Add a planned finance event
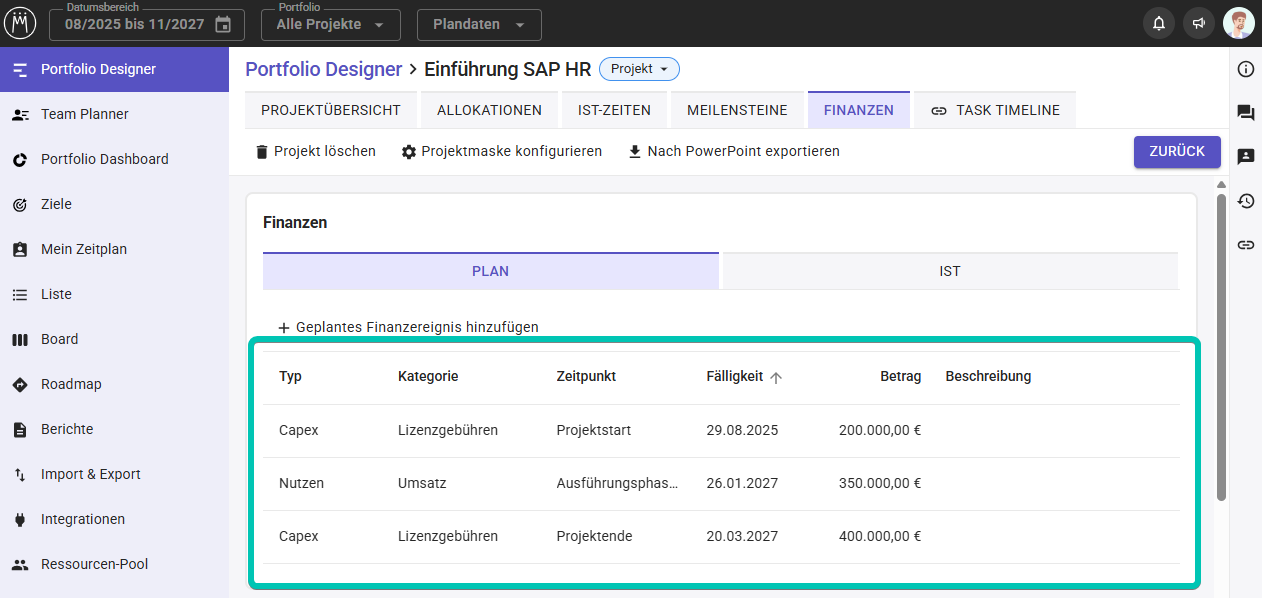The width and height of the screenshot is (1262, 598). click(x=408, y=327)
